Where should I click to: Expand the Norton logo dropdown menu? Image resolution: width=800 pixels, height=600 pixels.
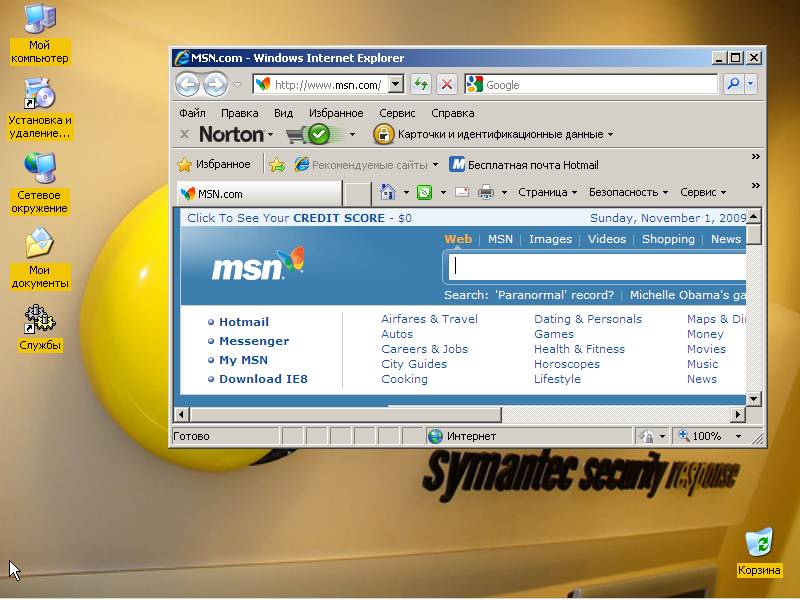point(270,135)
